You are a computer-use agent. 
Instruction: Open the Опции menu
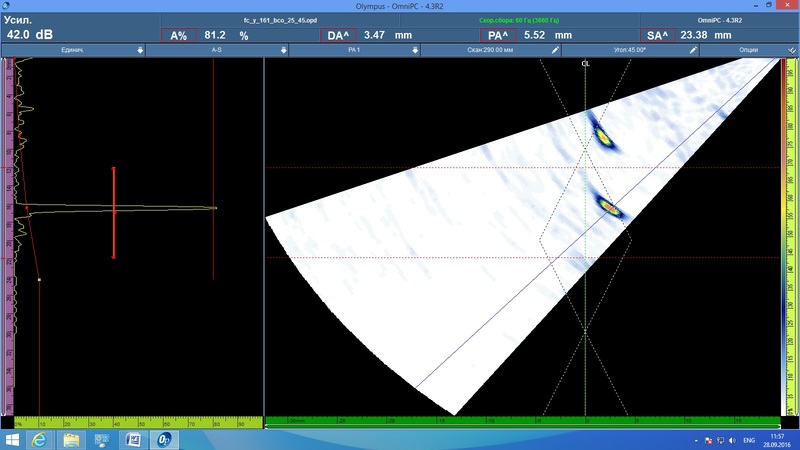[x=748, y=49]
